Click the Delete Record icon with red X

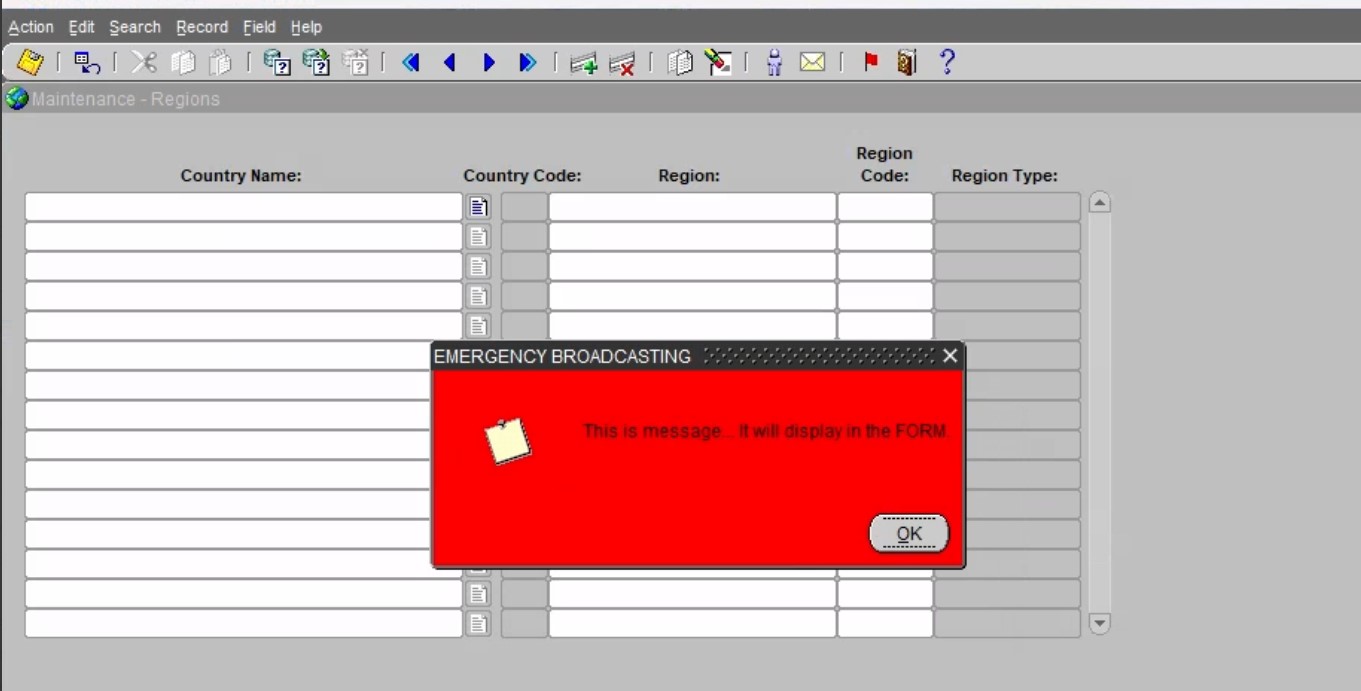tap(621, 64)
